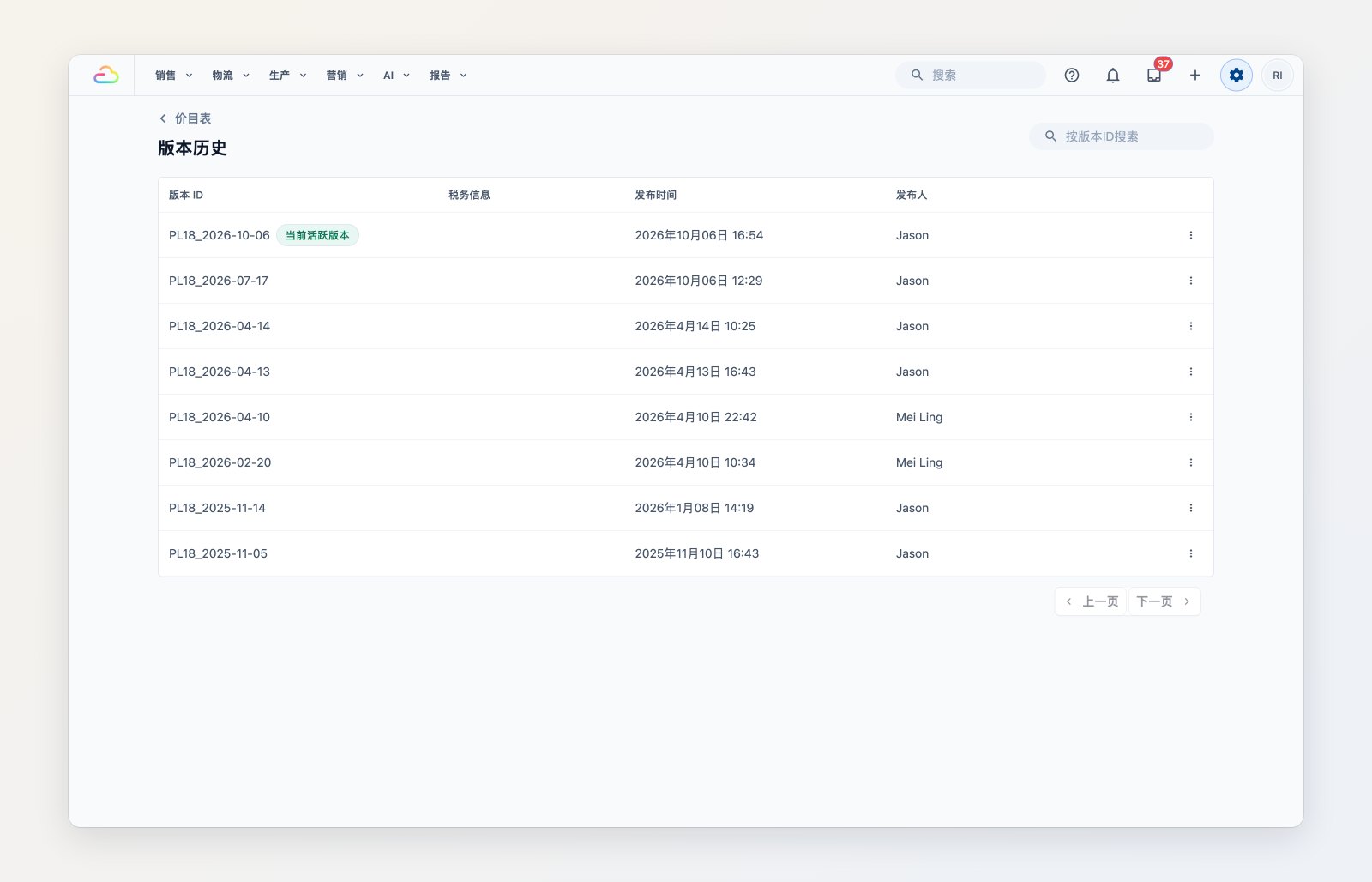Select version PL18_2026-02-20
The width and height of the screenshot is (1372, 882).
[x=220, y=462]
